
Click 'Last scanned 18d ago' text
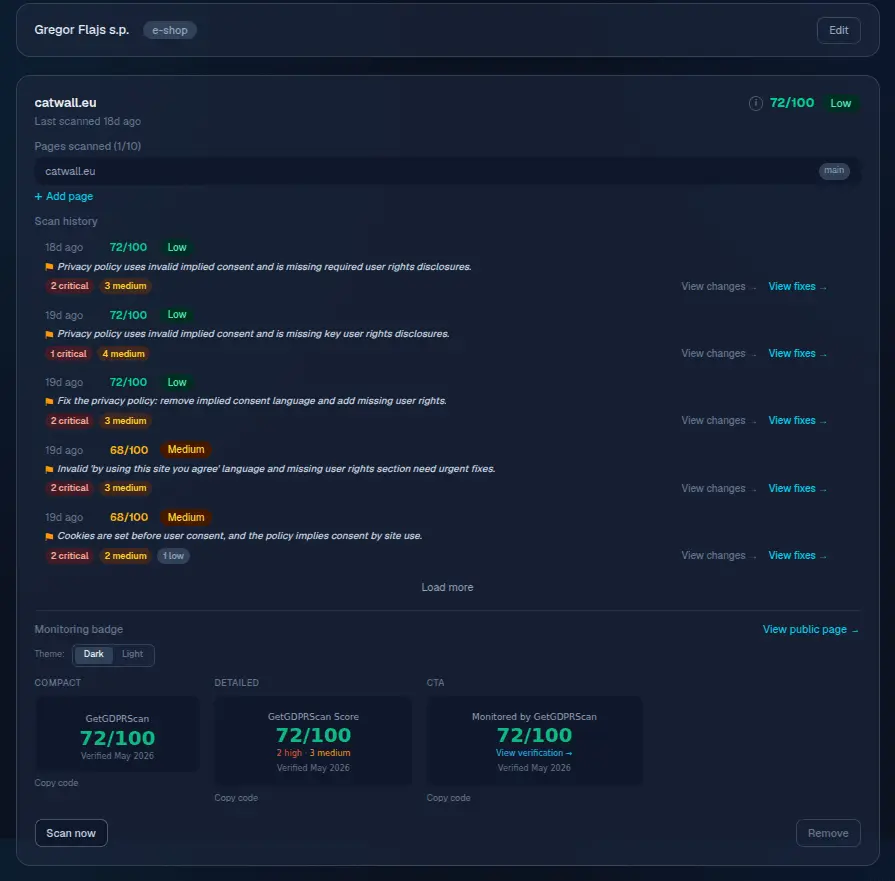coord(87,122)
